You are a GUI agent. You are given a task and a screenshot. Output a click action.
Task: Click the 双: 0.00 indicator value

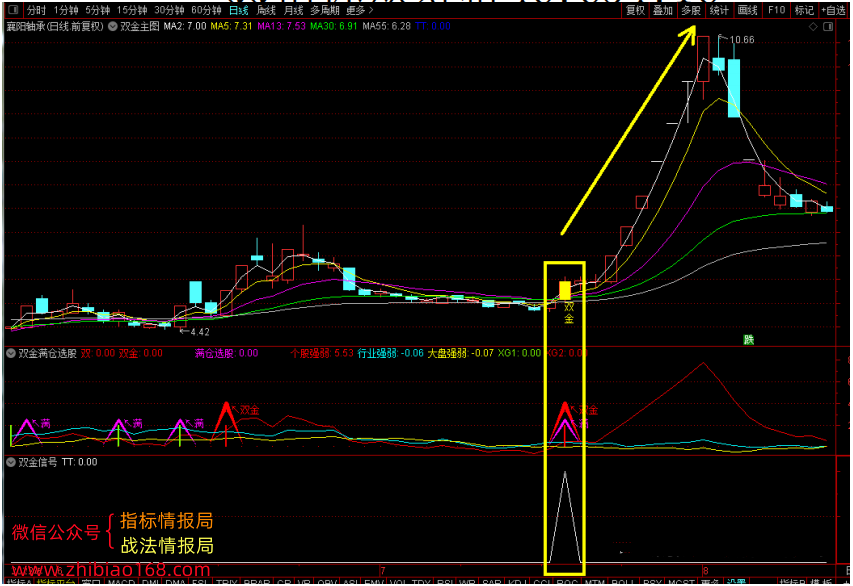coord(98,353)
